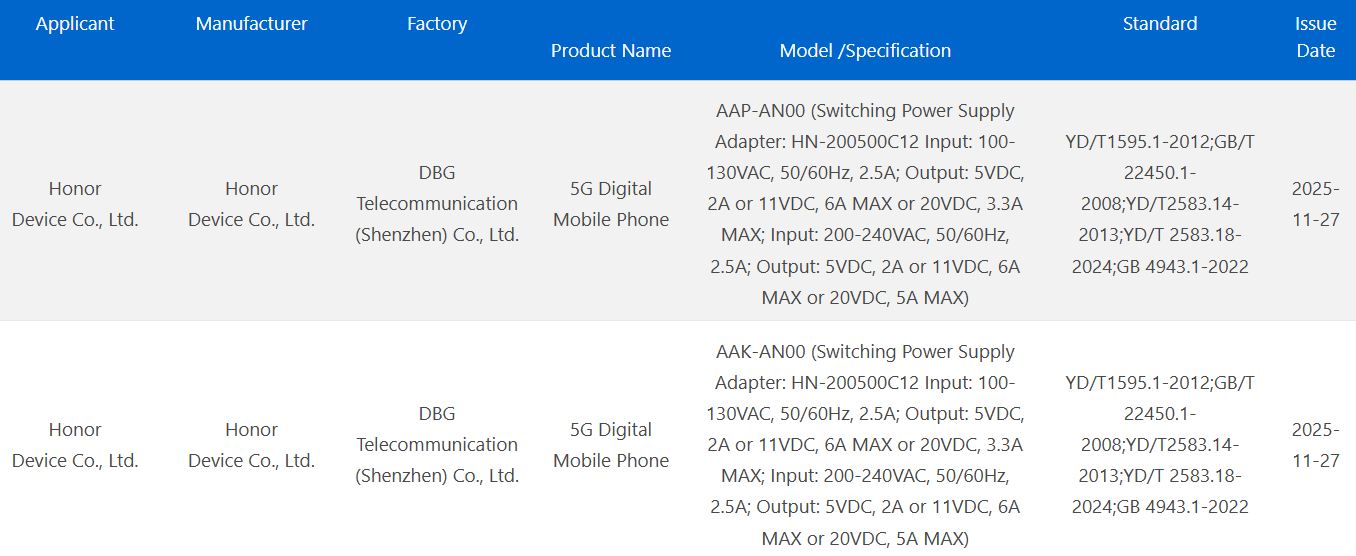The image size is (1356, 556).
Task: Click the Issue Date column header
Action: 1315,37
